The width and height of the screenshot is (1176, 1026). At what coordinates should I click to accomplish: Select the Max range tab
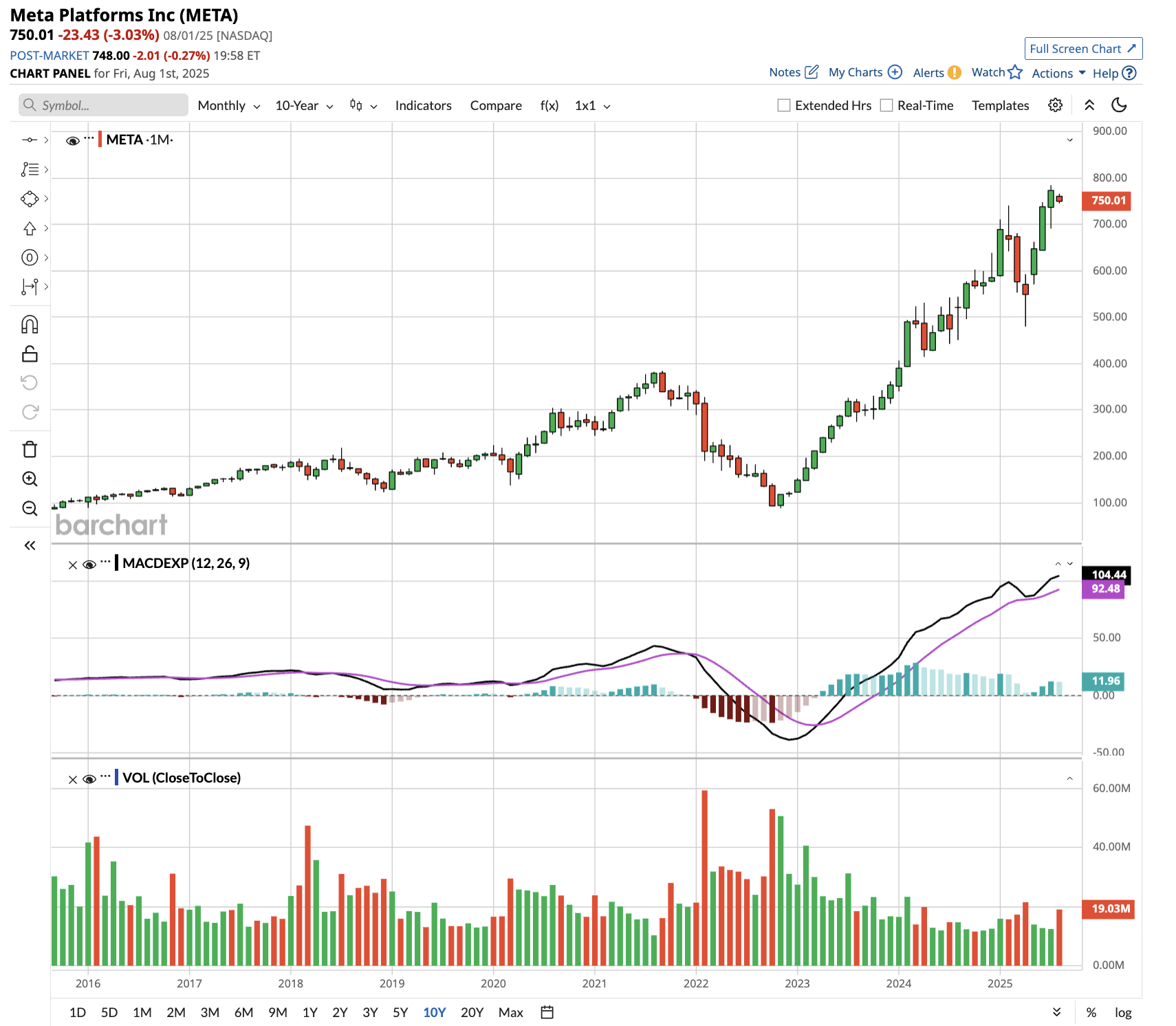coord(511,1012)
